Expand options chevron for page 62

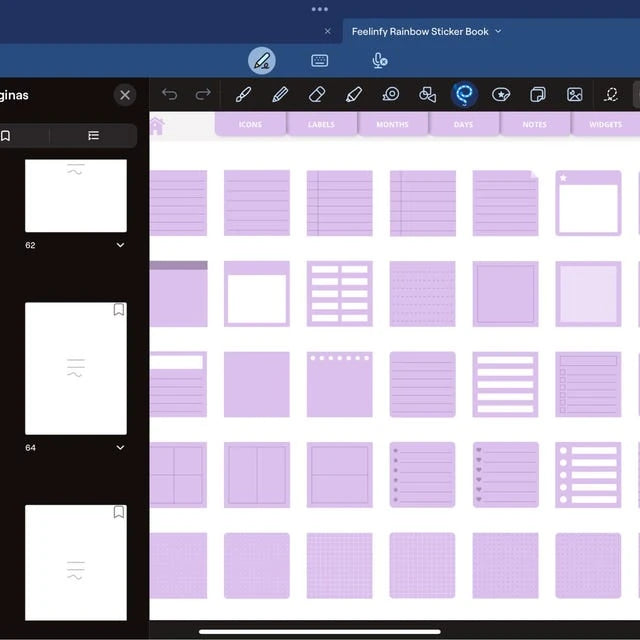120,245
